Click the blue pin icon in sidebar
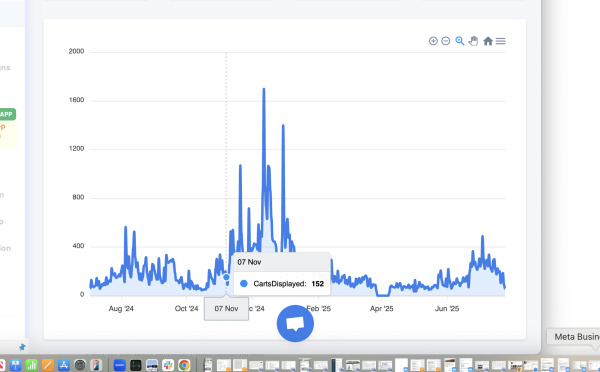Image resolution: width=600 pixels, height=372 pixels. tap(22, 347)
